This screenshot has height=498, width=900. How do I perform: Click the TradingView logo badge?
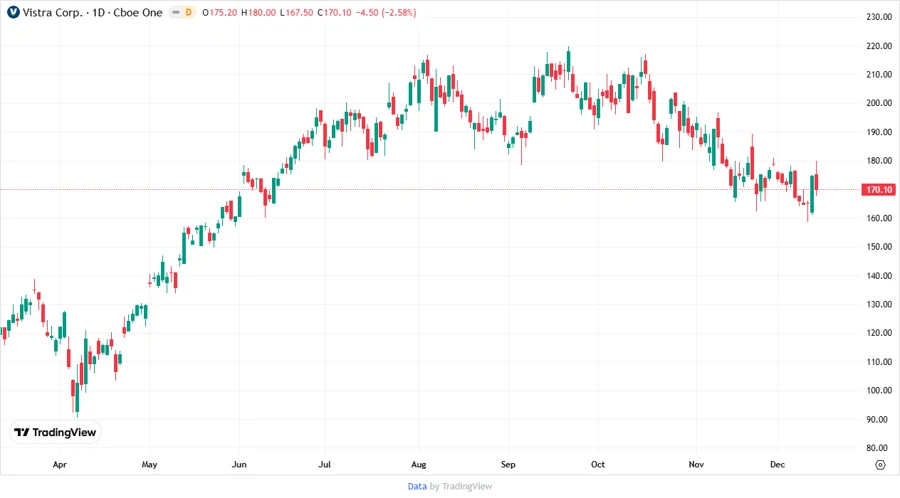55,432
